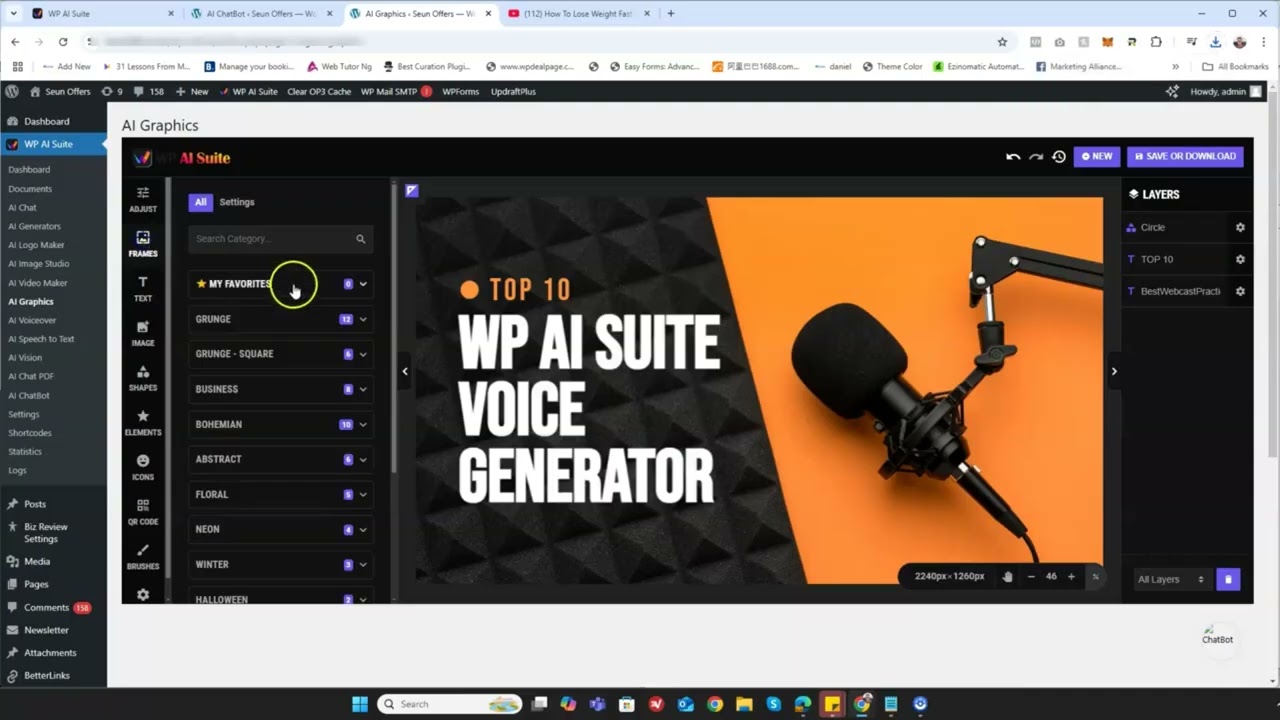Open WPForms in the admin bar
1280x720 pixels.
[460, 91]
